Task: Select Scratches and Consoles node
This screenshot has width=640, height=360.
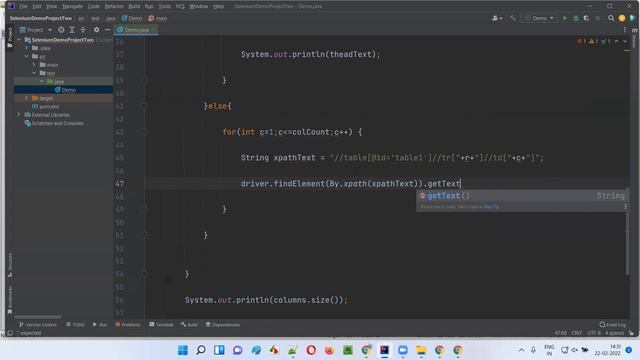Action: tap(54, 123)
